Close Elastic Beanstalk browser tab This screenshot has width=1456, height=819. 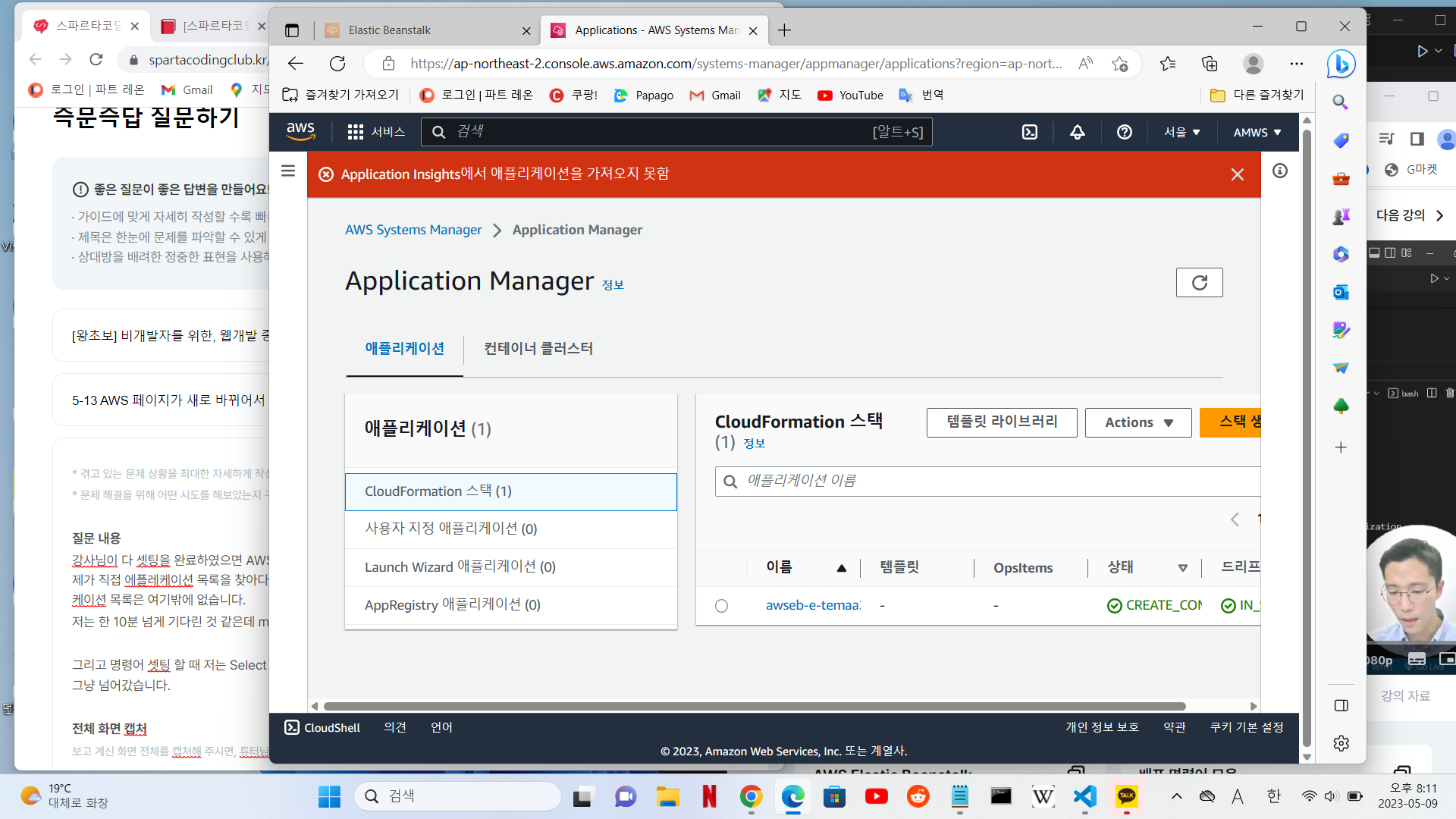526,31
